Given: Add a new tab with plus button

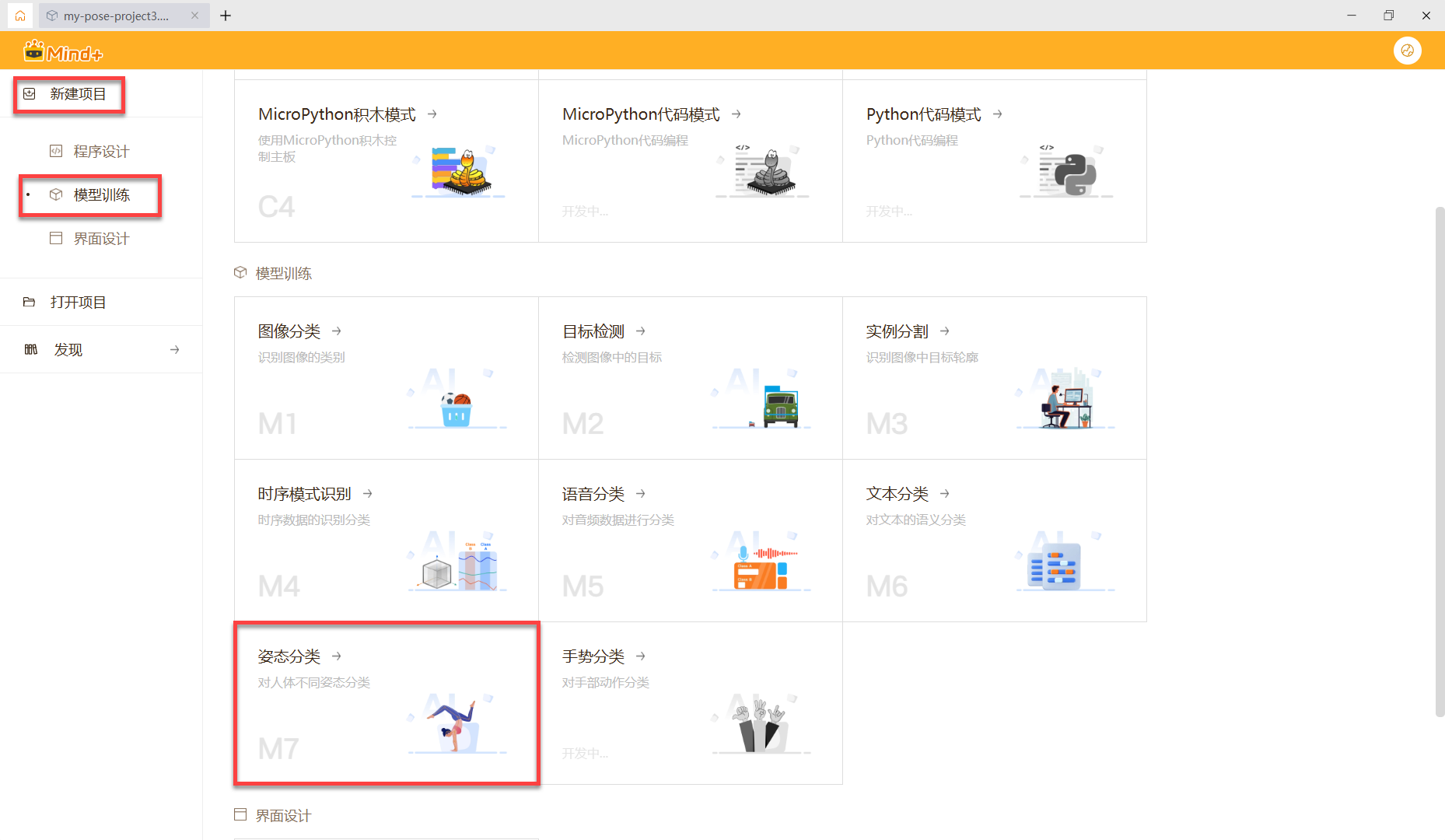Looking at the screenshot, I should (226, 16).
